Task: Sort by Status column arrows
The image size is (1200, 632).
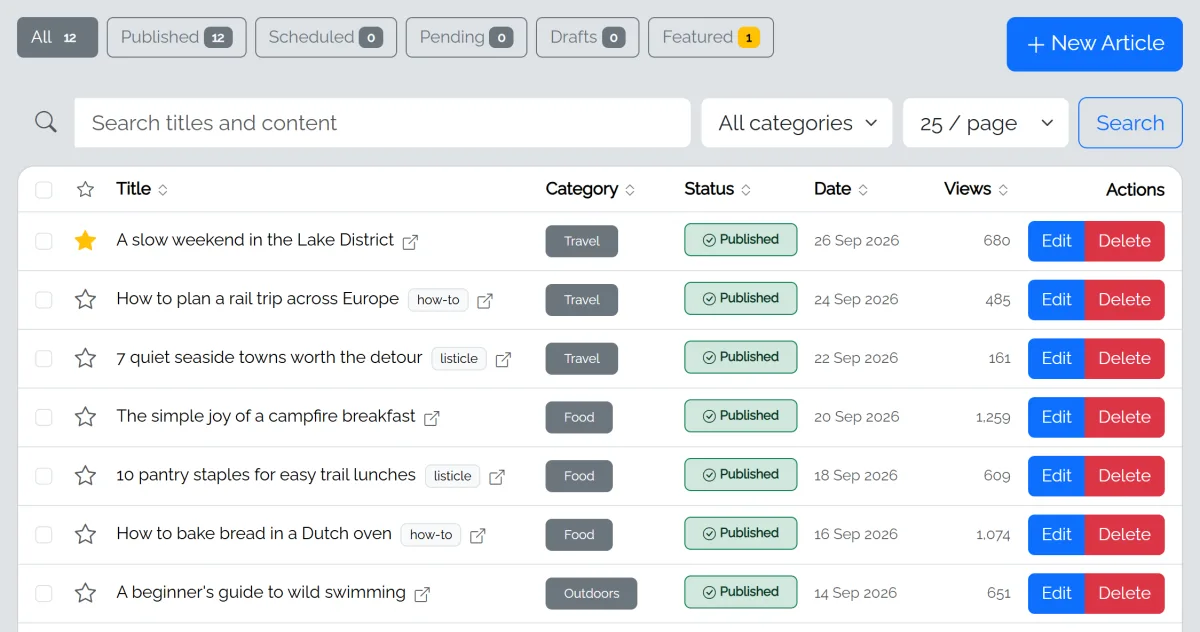Action: (746, 189)
